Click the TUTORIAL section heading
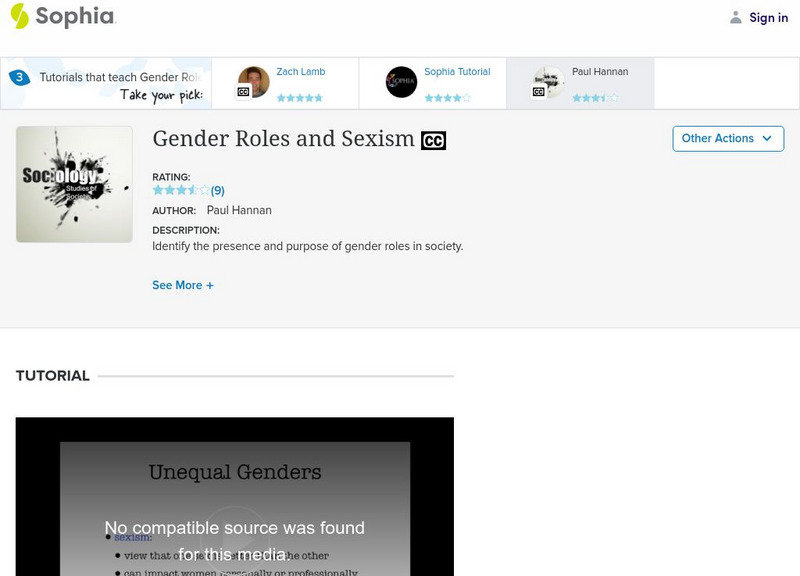Viewport: 800px width, 576px height. pyautogui.click(x=53, y=375)
